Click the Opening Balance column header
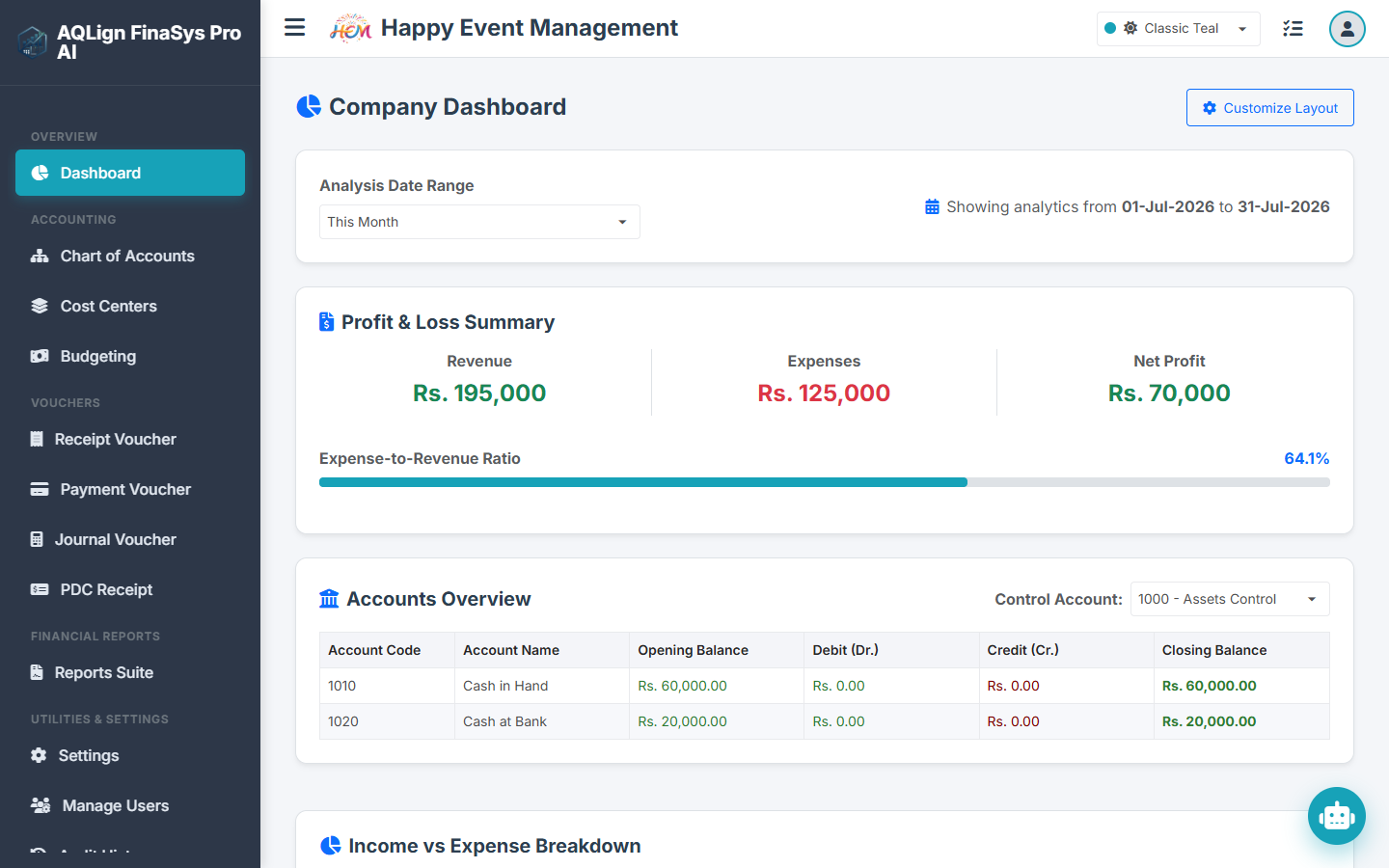 pos(717,650)
